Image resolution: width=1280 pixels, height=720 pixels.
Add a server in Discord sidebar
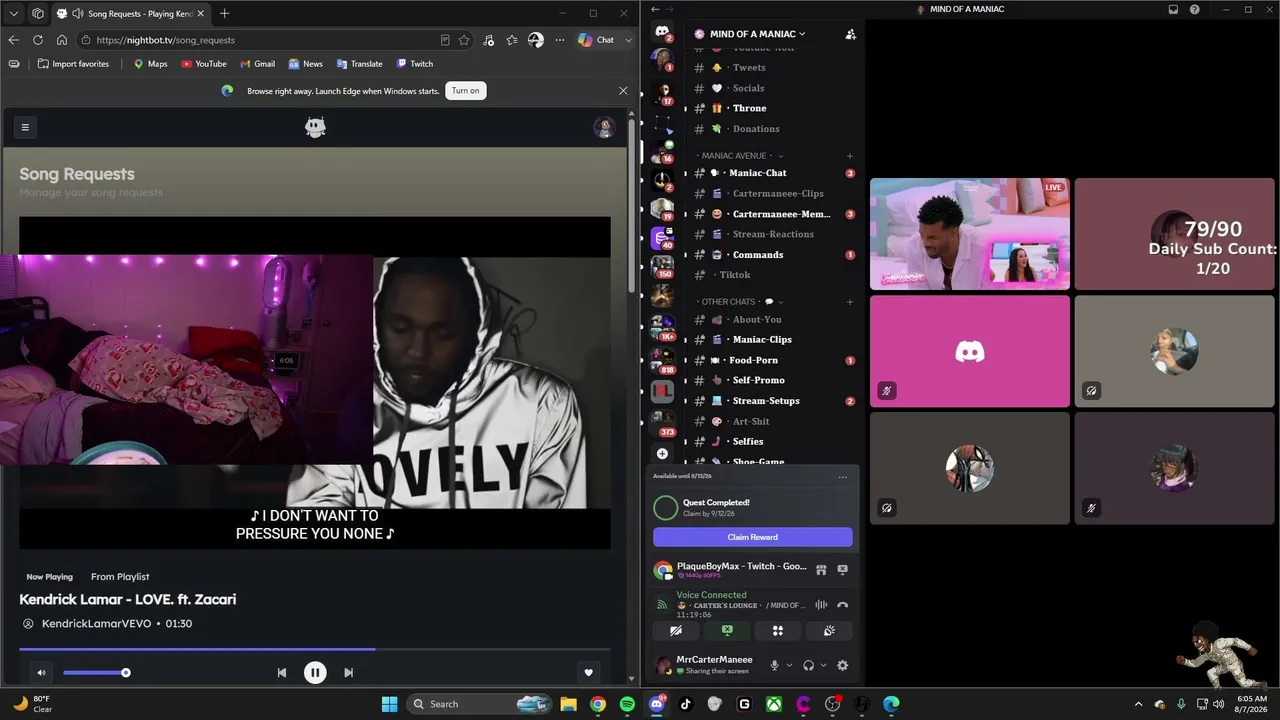(662, 454)
